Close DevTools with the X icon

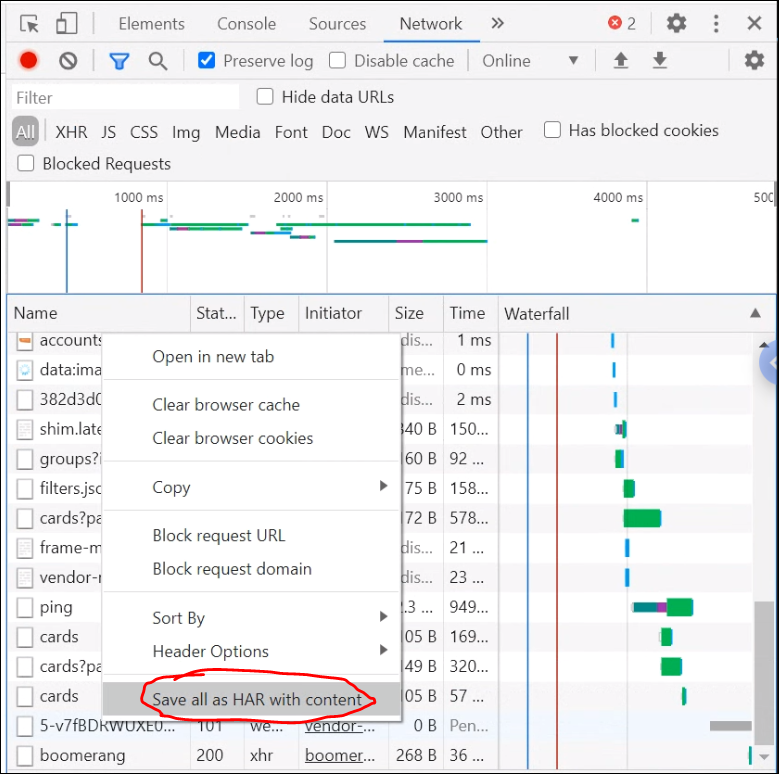point(754,23)
